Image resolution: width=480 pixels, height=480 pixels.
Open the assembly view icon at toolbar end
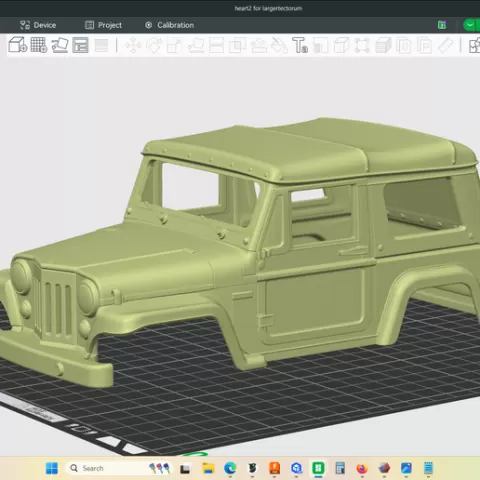tap(474, 45)
